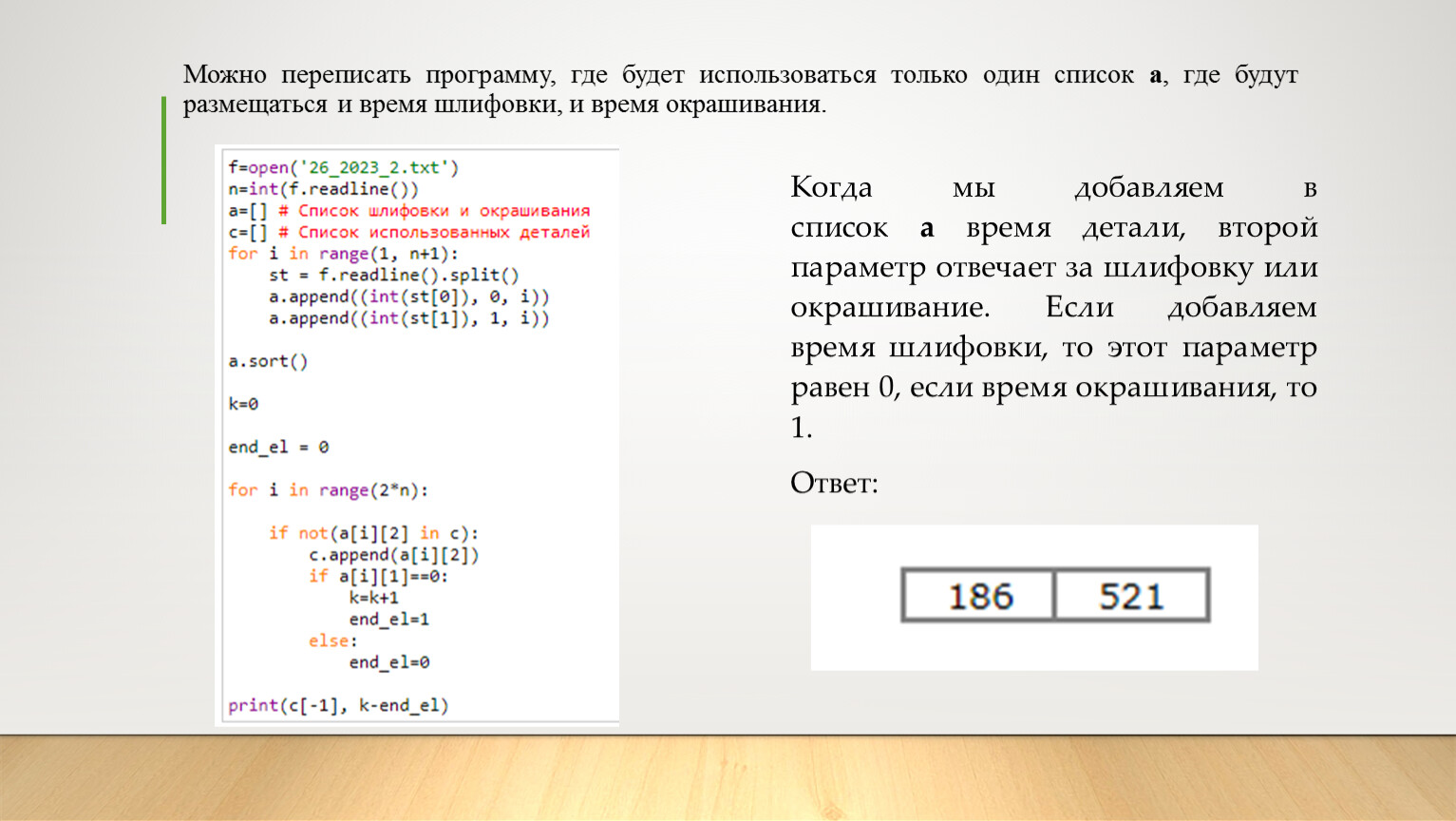Click the code screenshot's a.sort() line

pos(268,361)
